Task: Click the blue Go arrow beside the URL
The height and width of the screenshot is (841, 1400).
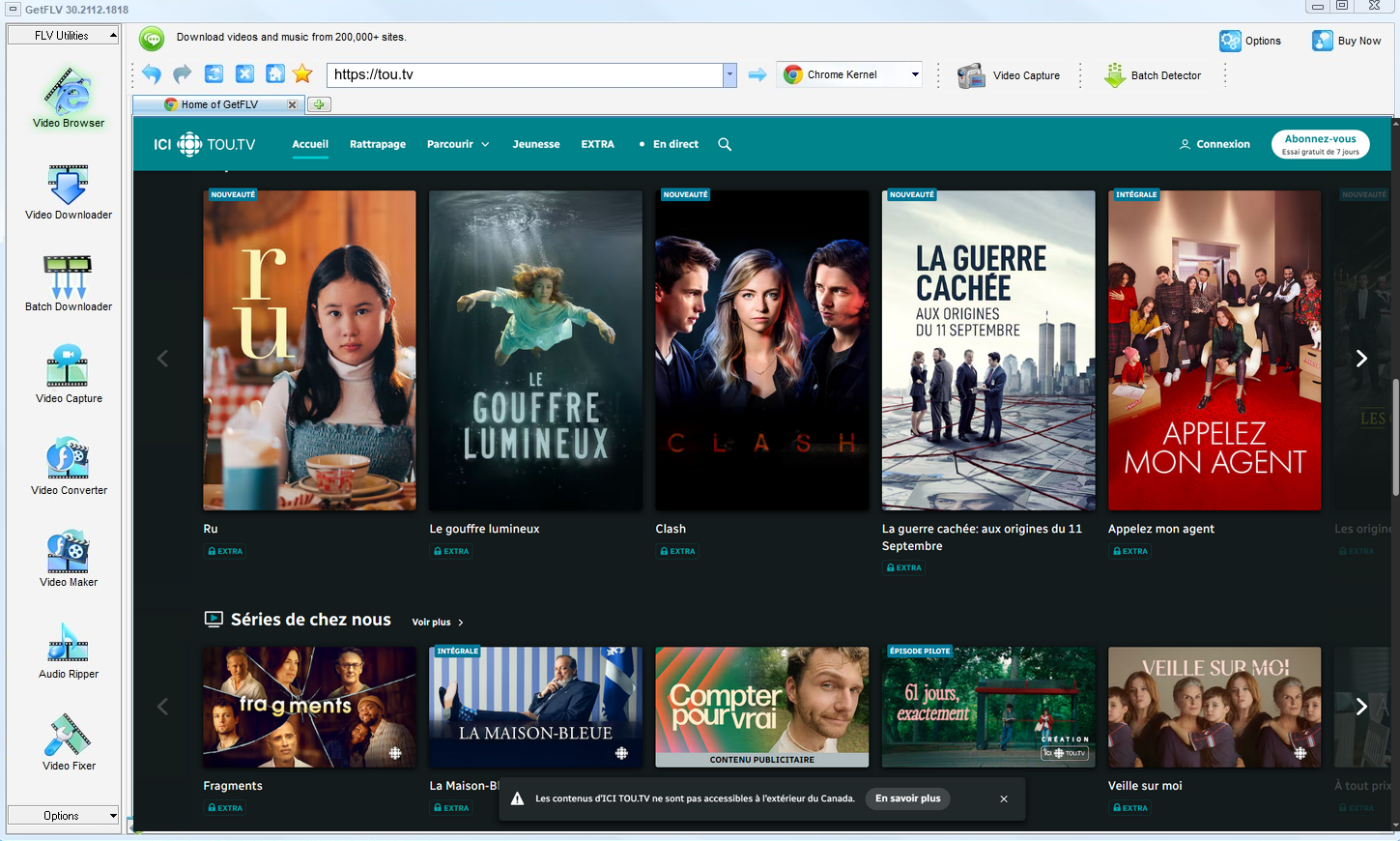Action: pyautogui.click(x=757, y=74)
